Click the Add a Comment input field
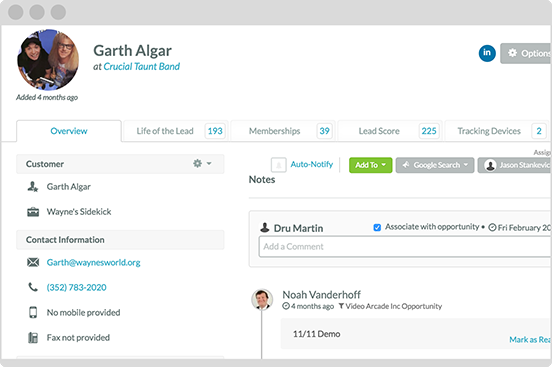552x368 pixels. (405, 247)
